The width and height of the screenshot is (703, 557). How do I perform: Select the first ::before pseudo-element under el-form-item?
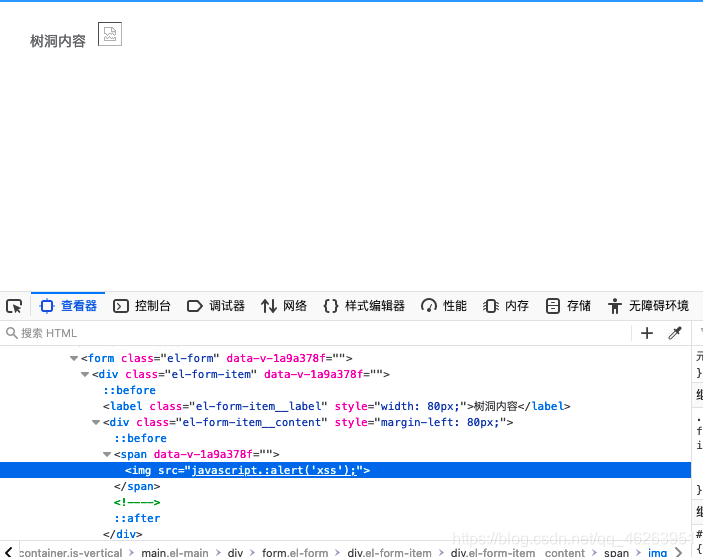[x=345, y=390]
